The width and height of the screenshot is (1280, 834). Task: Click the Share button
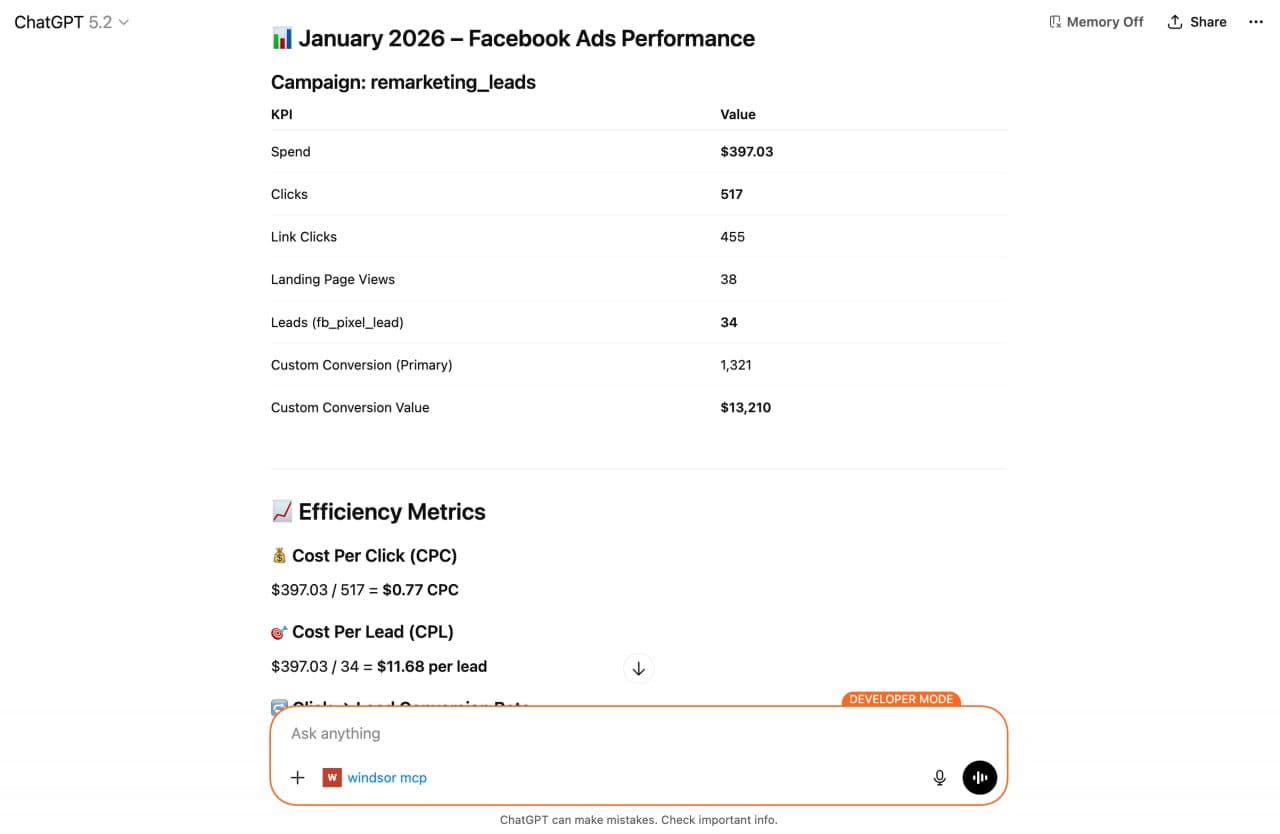click(x=1197, y=22)
